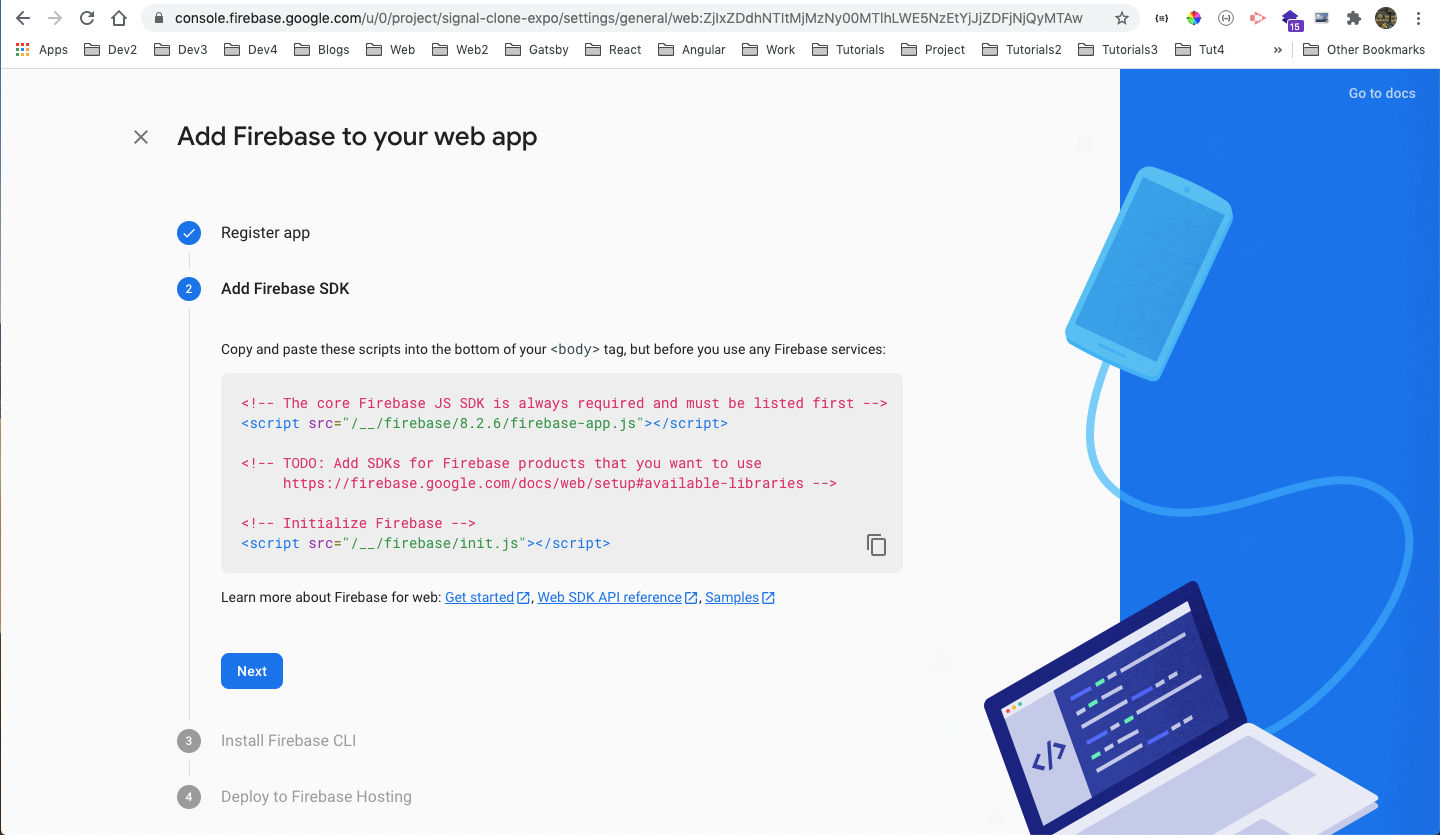Screen dimensions: 1440x835
Task: Open the colorful wheel extension
Action: (x=1194, y=18)
